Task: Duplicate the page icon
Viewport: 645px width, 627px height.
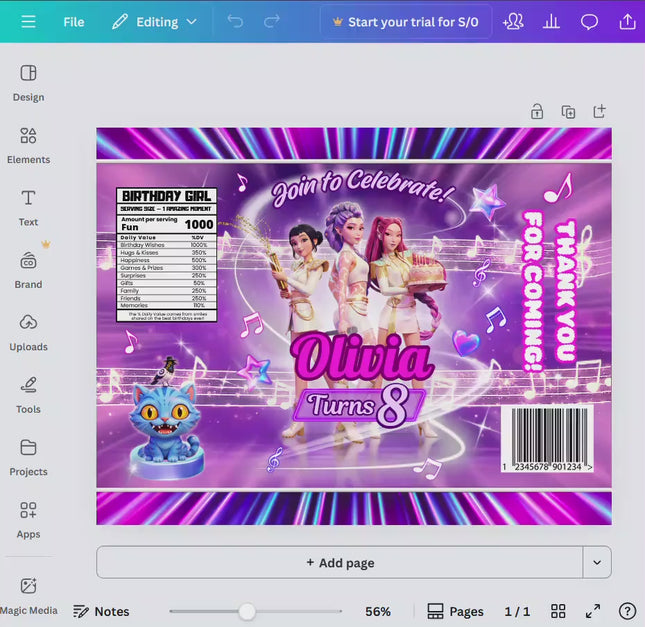Action: point(568,111)
